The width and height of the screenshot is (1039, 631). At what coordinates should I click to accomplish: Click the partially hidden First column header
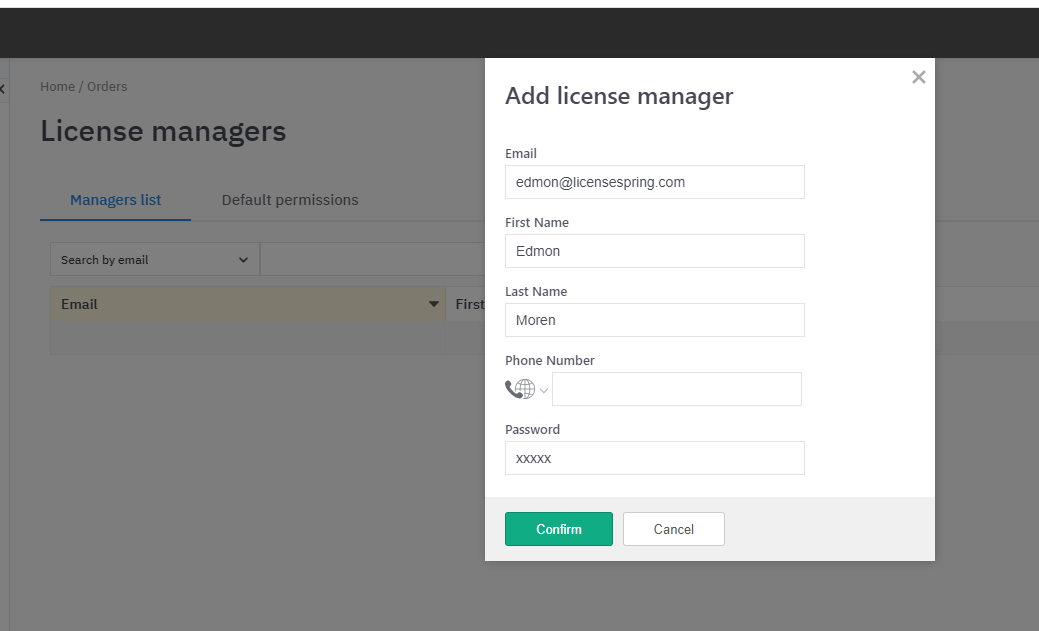(x=468, y=304)
